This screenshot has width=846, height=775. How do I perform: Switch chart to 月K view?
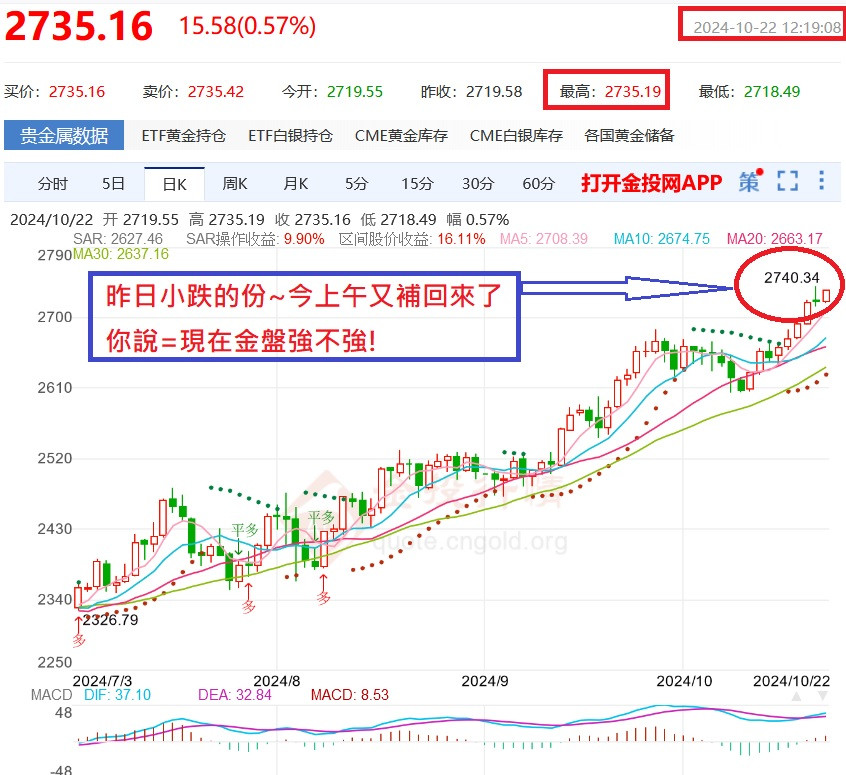[x=296, y=184]
